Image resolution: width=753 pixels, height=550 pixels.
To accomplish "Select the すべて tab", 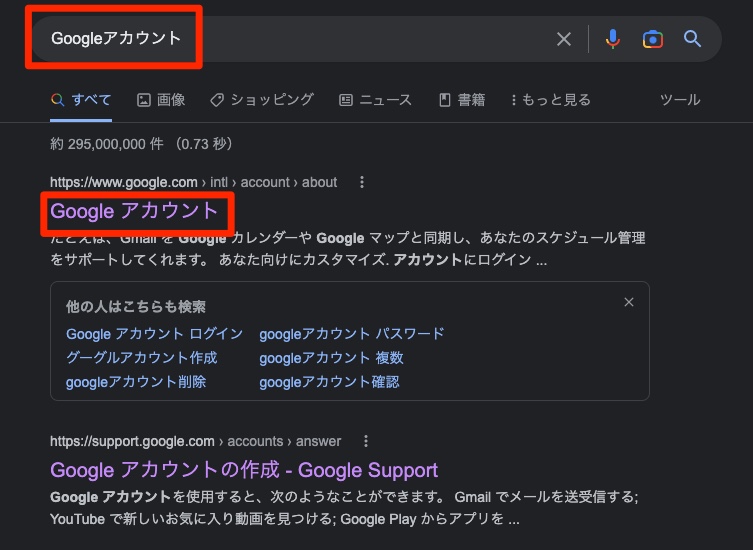I will coord(81,100).
